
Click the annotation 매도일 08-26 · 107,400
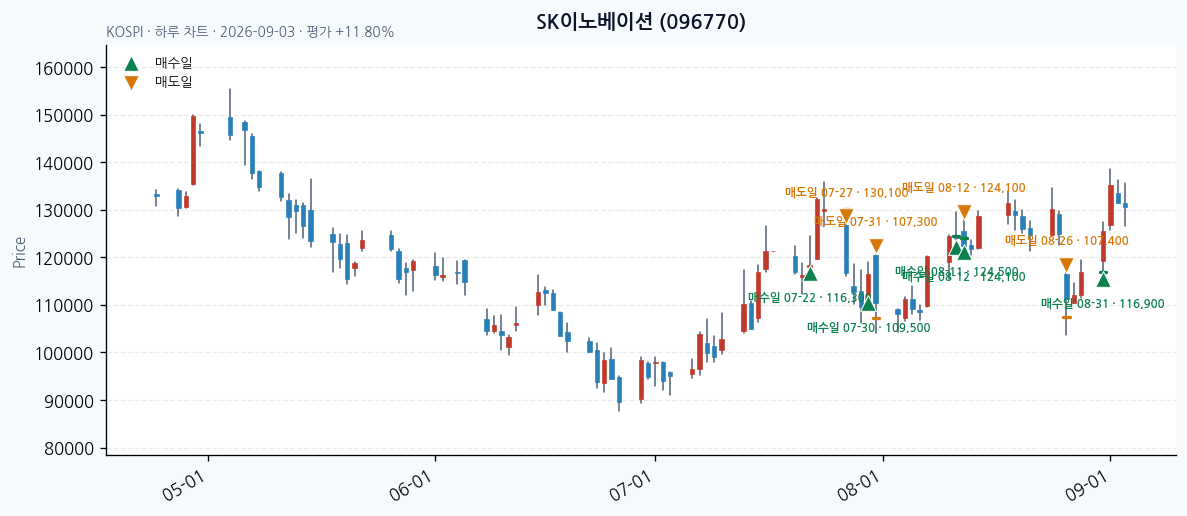[1067, 241]
